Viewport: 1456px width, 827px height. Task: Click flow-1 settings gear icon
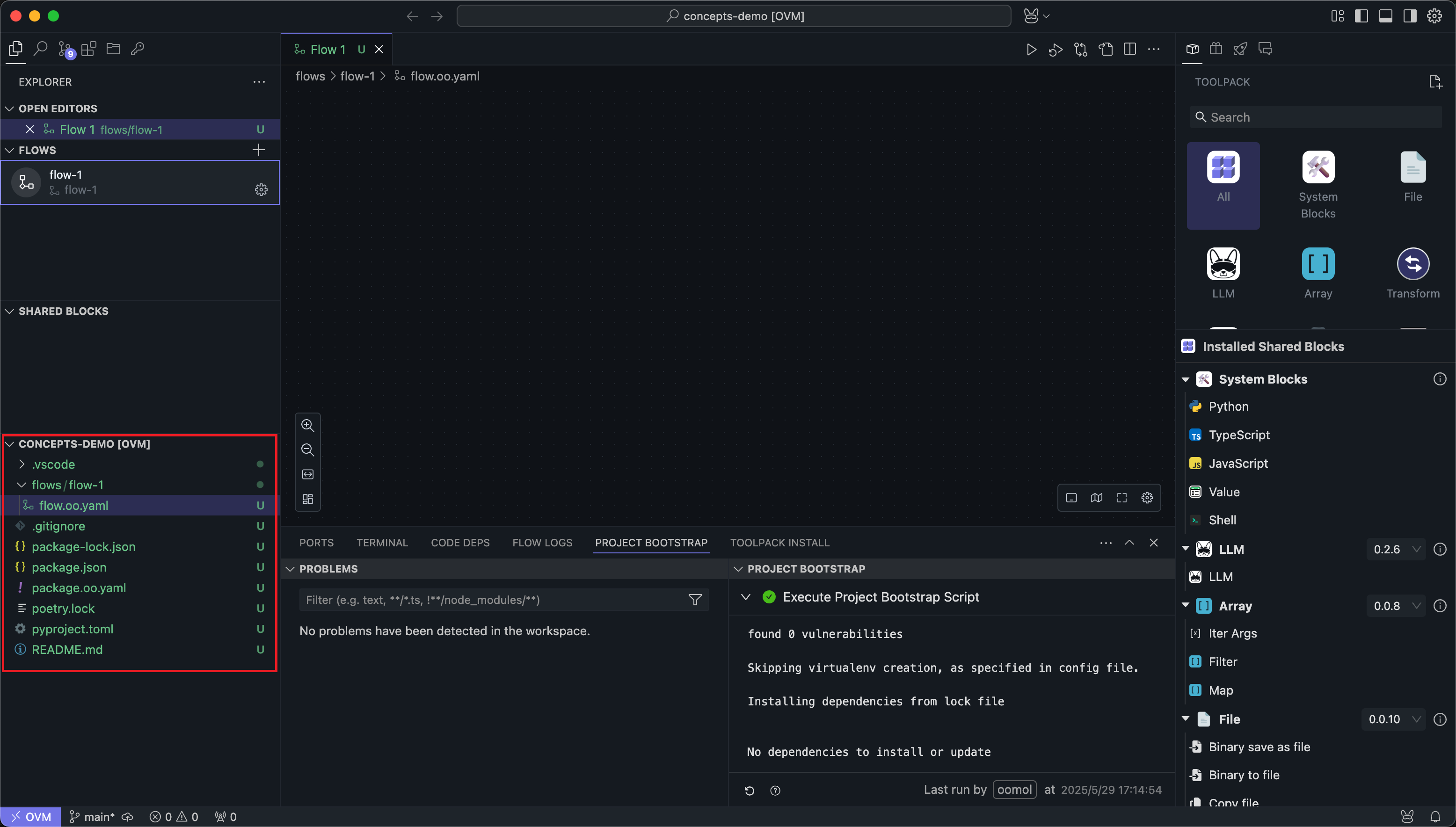(261, 190)
